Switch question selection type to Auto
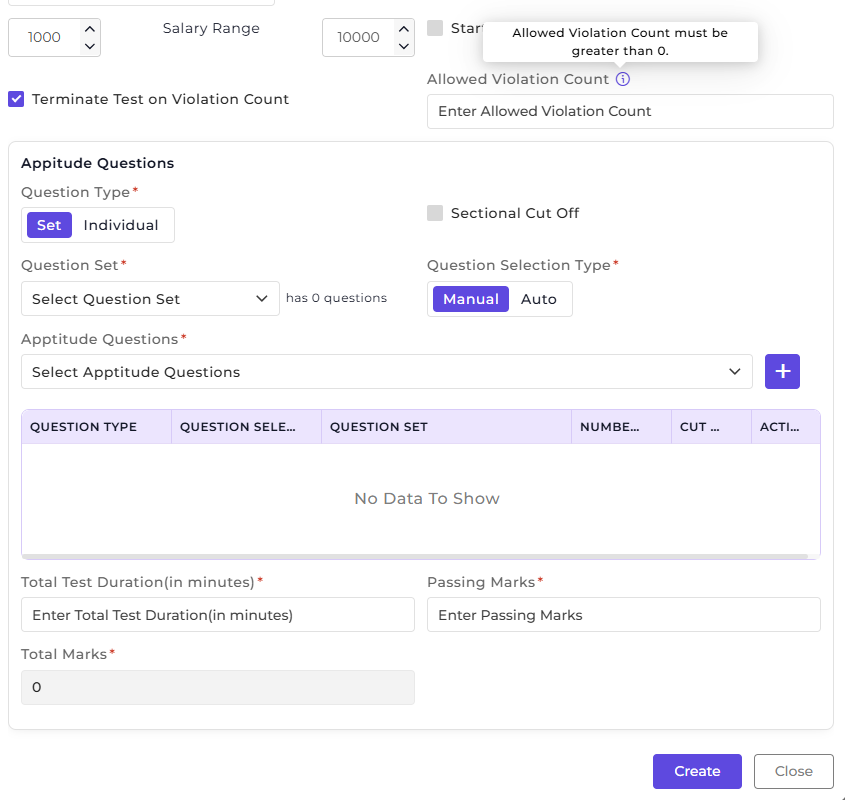The image size is (845, 800). [x=538, y=299]
